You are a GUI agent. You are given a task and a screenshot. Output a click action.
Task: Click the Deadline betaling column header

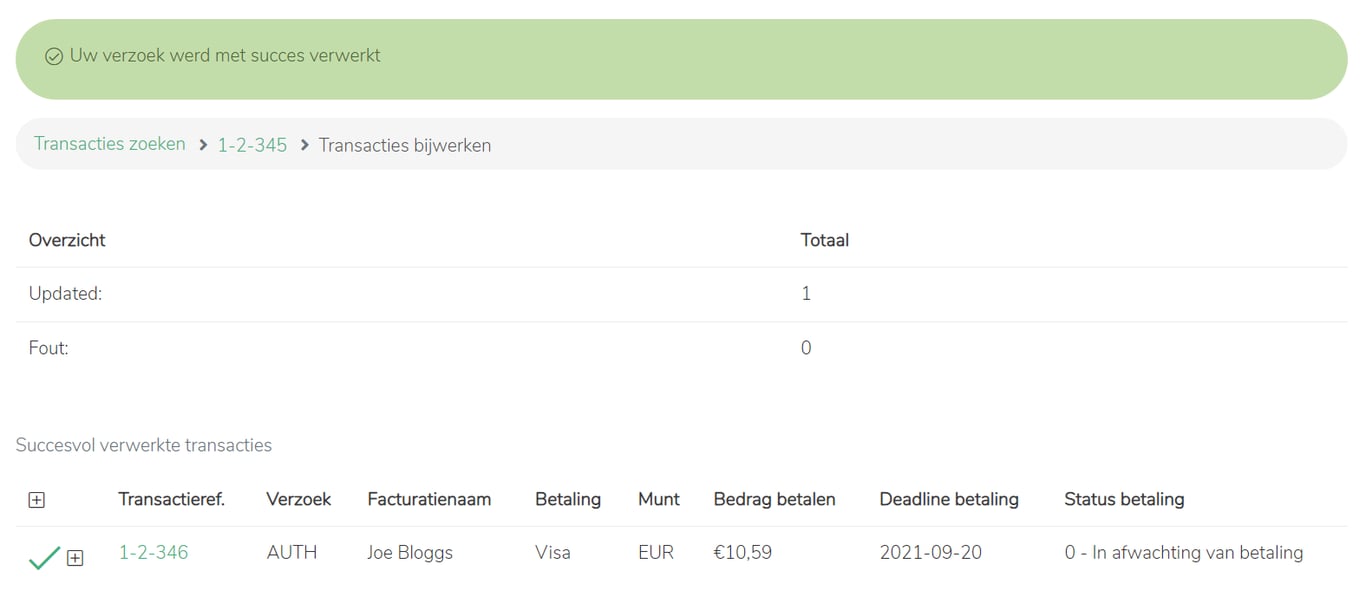point(949,499)
